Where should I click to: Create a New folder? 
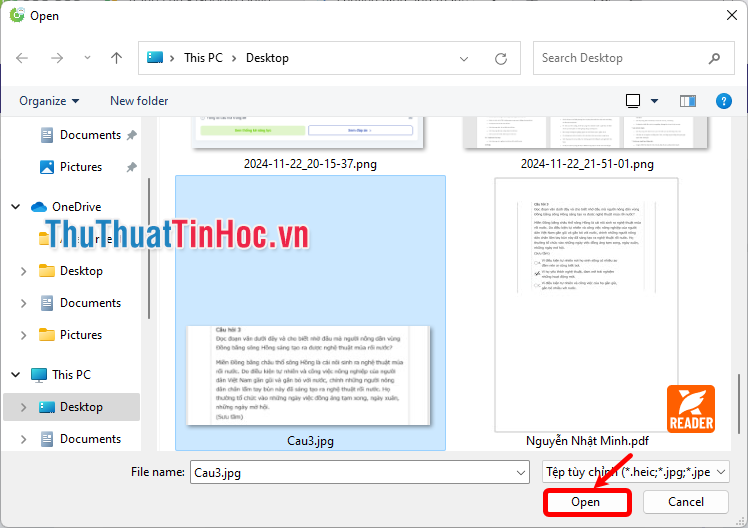click(x=139, y=101)
